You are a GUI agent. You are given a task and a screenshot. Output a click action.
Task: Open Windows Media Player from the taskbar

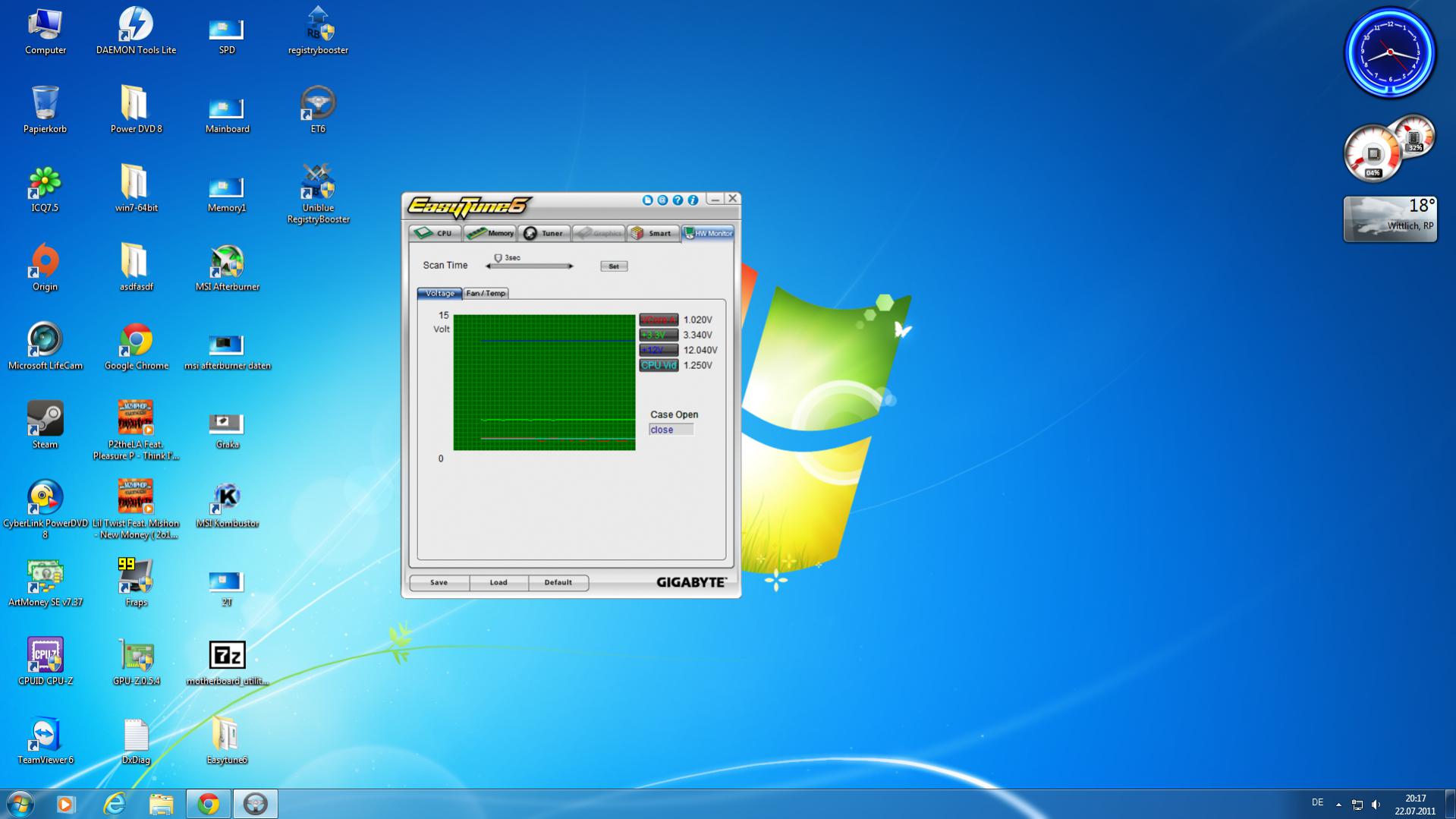pos(66,804)
